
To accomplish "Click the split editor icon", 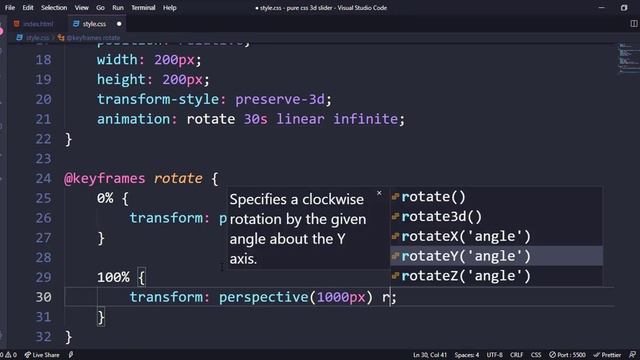I will tap(633, 24).
